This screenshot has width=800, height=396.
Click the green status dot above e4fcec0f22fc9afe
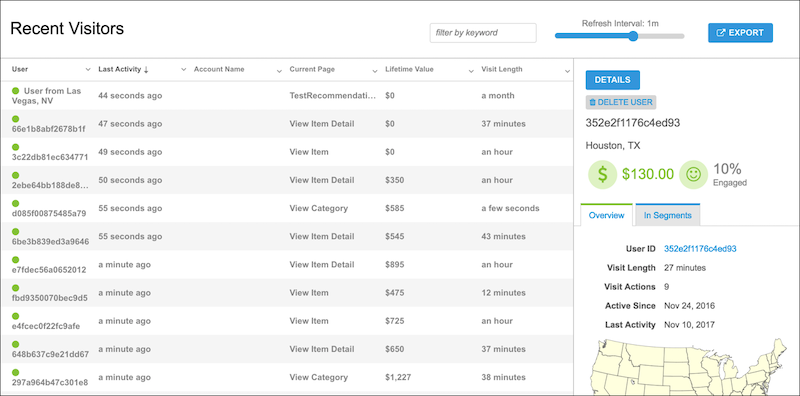(15, 316)
